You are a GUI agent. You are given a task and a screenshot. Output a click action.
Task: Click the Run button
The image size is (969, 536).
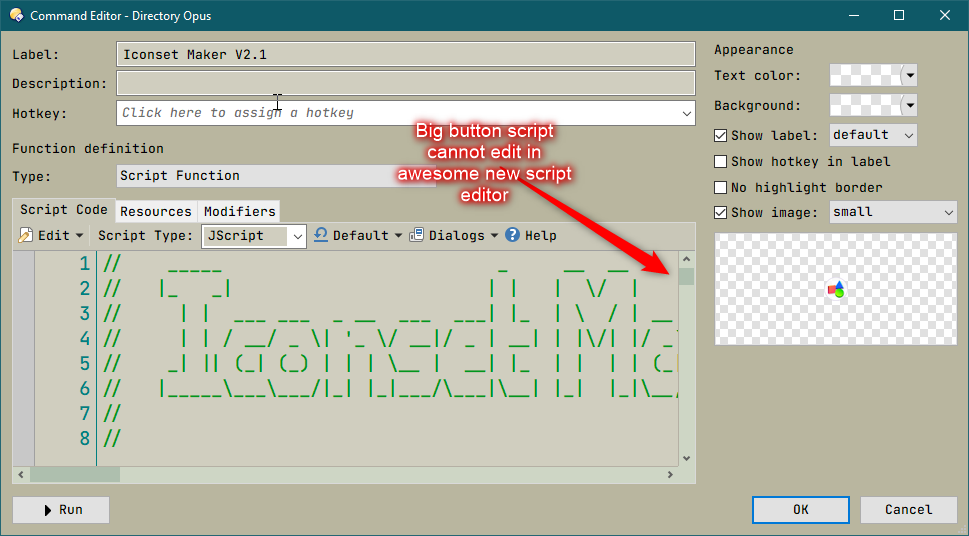[x=61, y=510]
